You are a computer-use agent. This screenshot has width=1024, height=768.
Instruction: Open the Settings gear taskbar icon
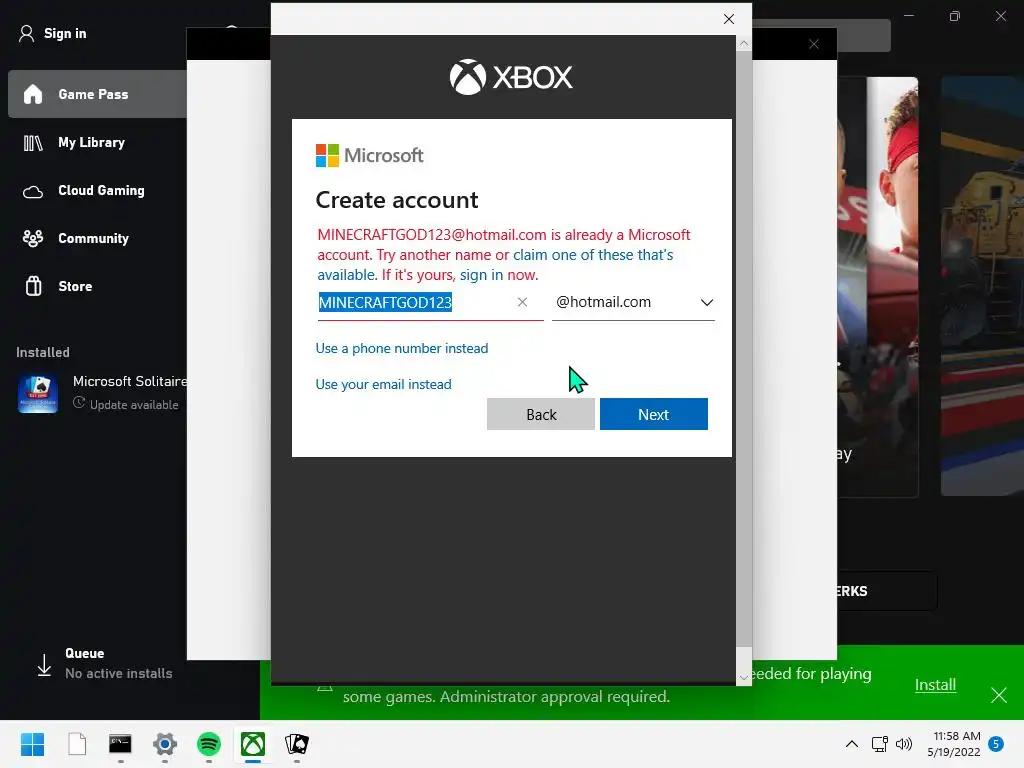tap(165, 744)
